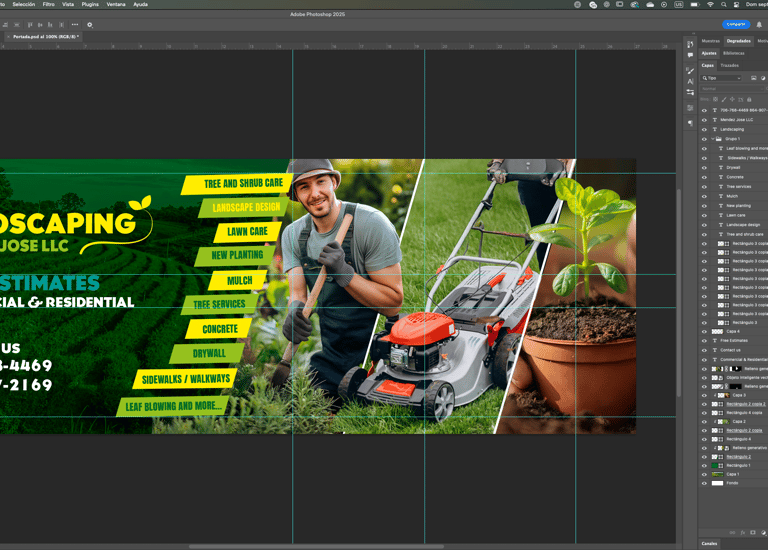Screen dimensions: 768x550
Task: Open the Plugins menu
Action: (90, 4)
